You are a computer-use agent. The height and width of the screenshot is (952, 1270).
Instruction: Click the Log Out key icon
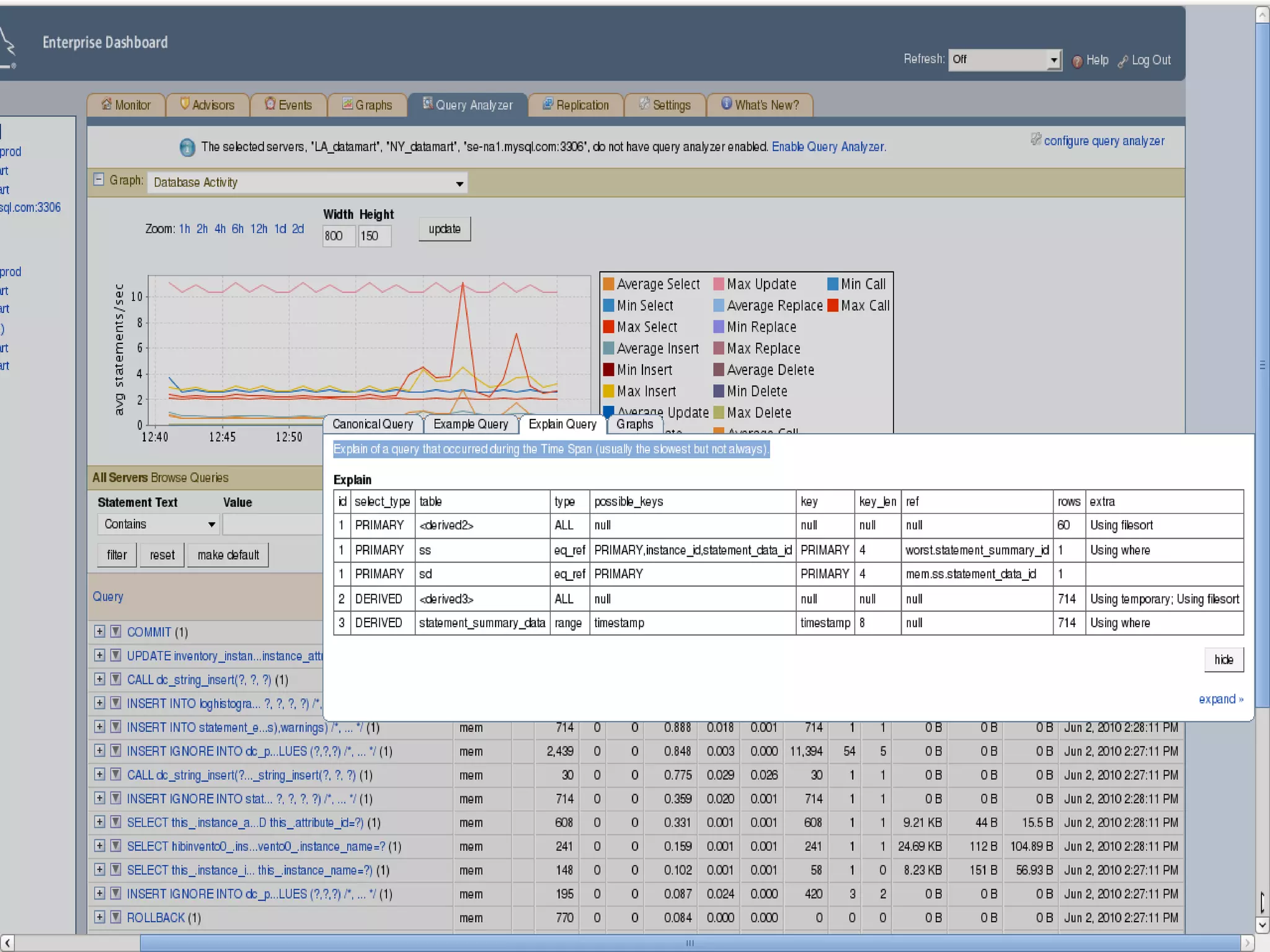pos(1122,61)
